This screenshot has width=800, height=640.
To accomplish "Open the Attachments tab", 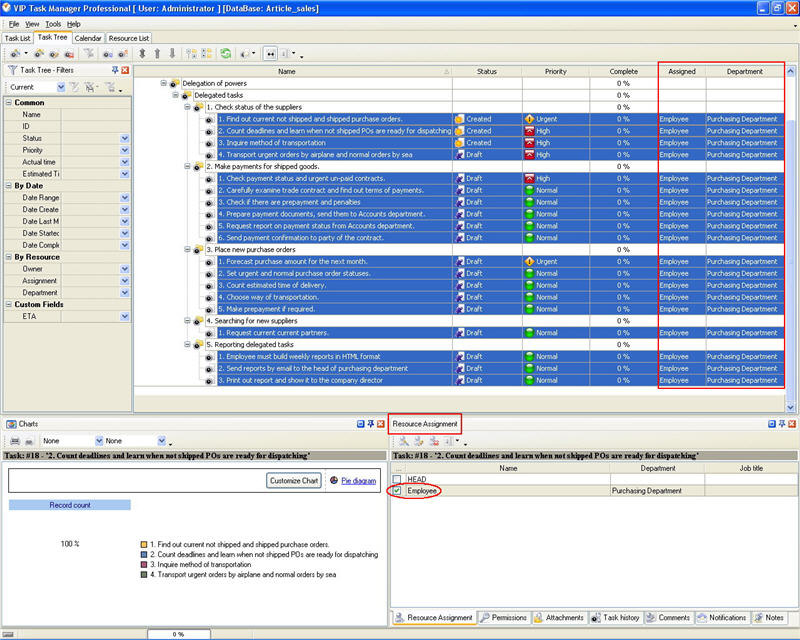I will [x=559, y=618].
